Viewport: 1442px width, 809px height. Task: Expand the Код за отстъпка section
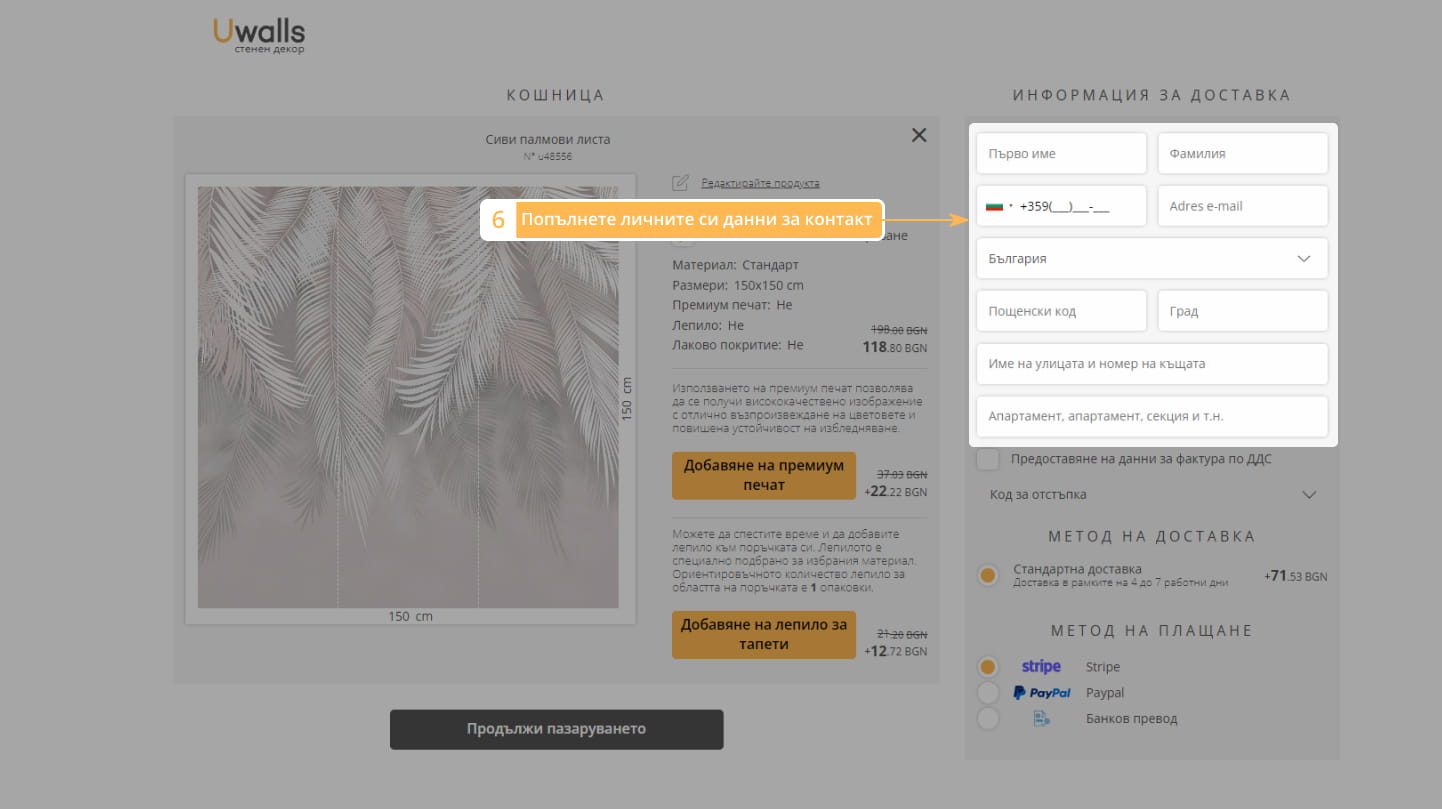(1151, 495)
